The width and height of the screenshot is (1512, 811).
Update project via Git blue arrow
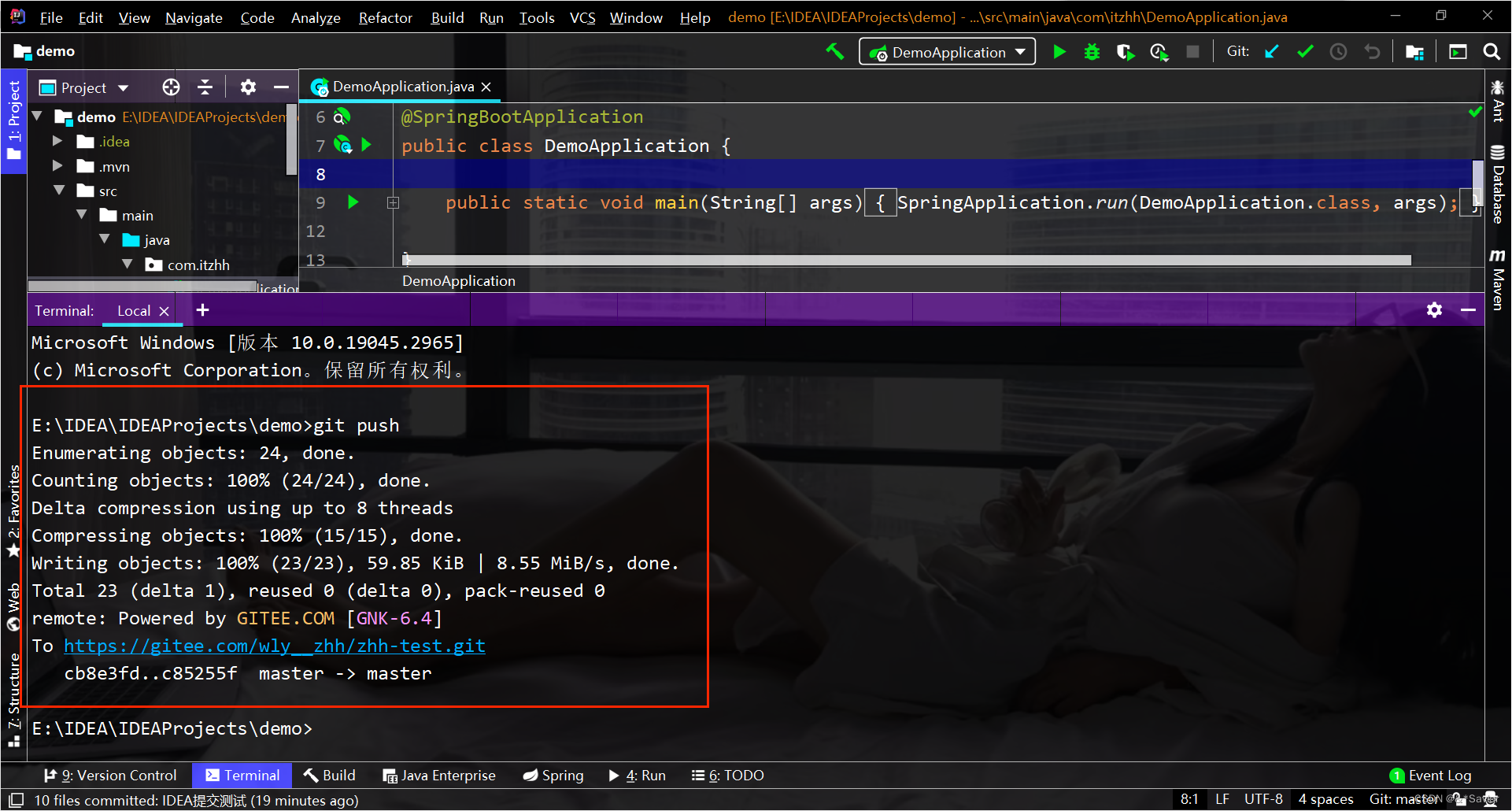(1271, 52)
